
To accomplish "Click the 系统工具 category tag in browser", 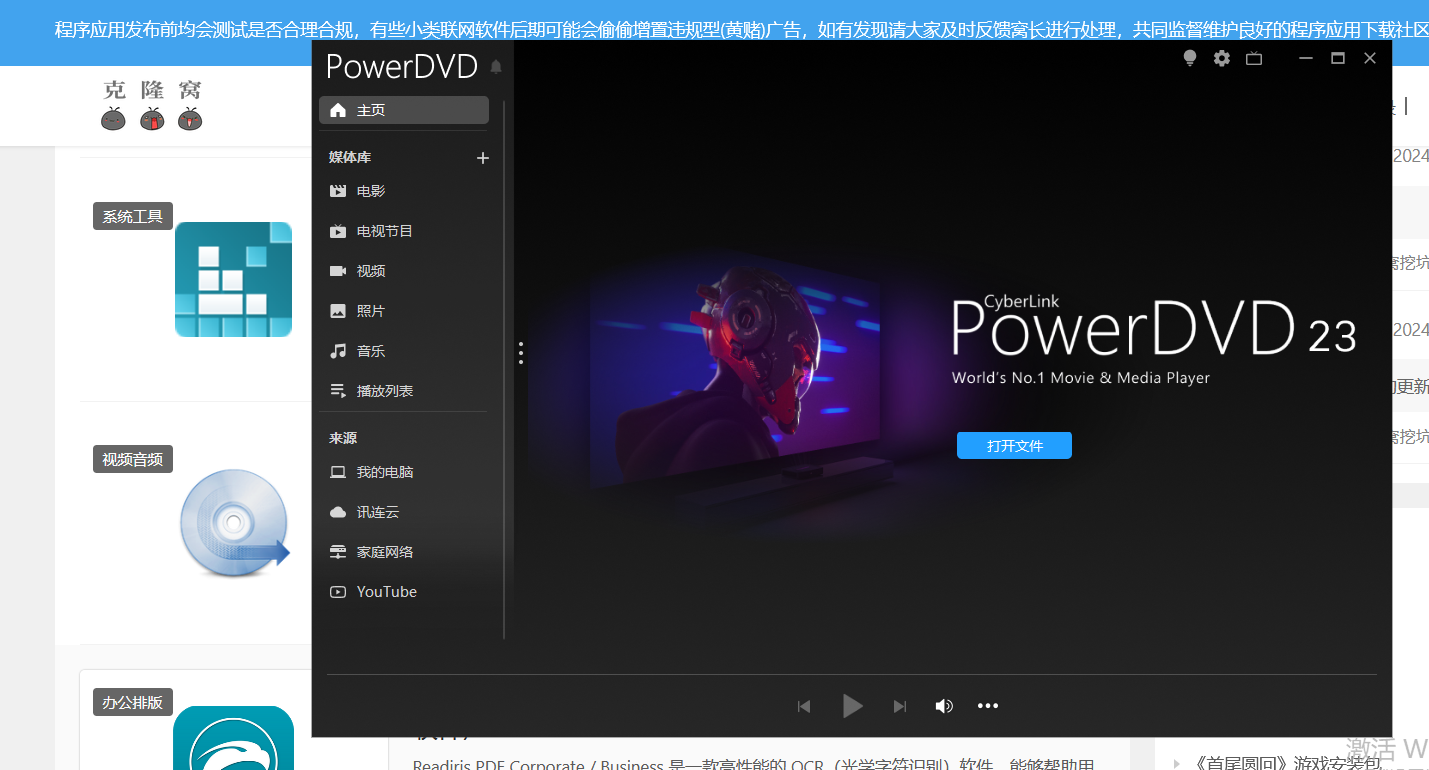I will pos(133,216).
